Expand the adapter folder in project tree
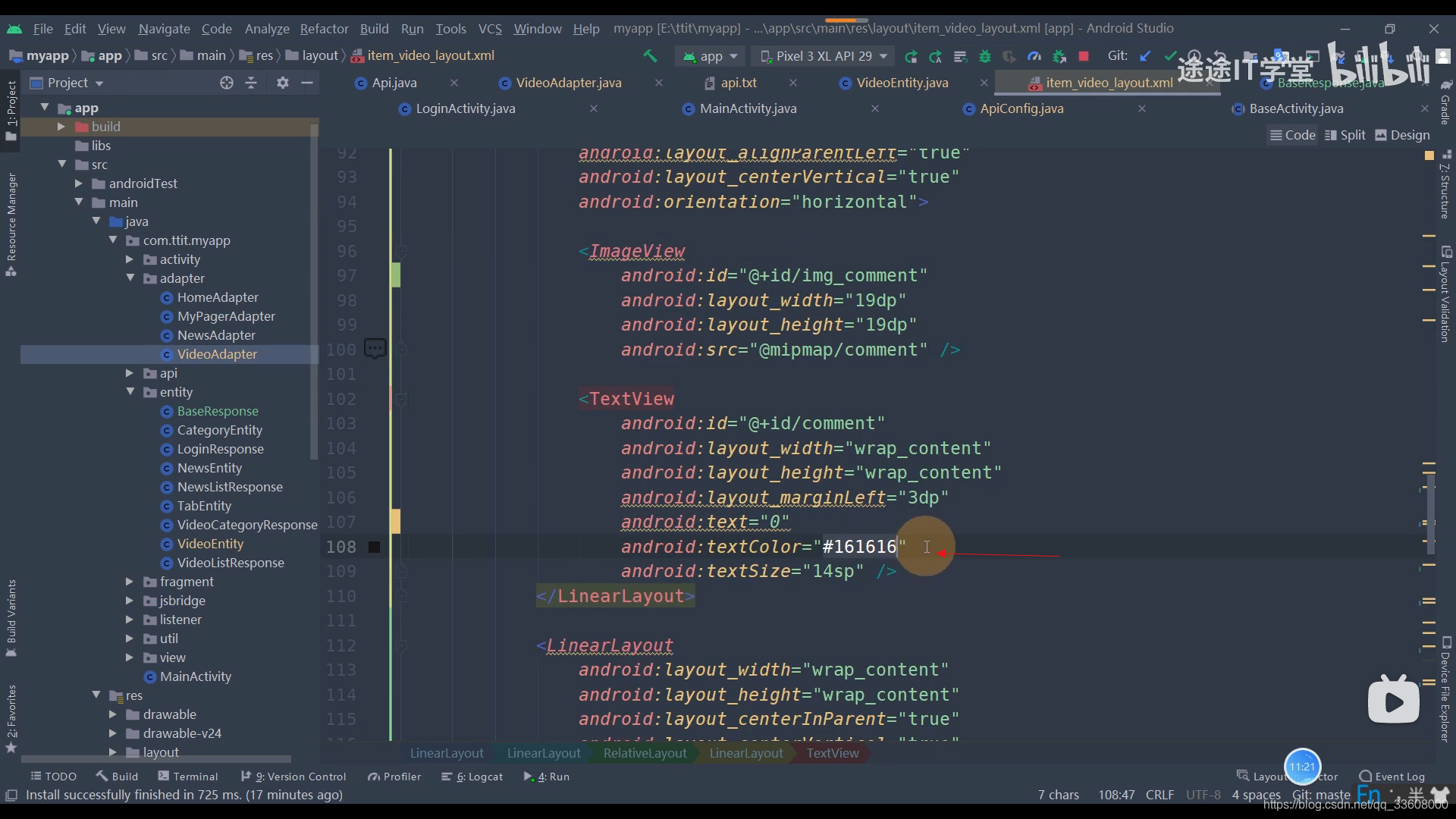 coord(130,278)
